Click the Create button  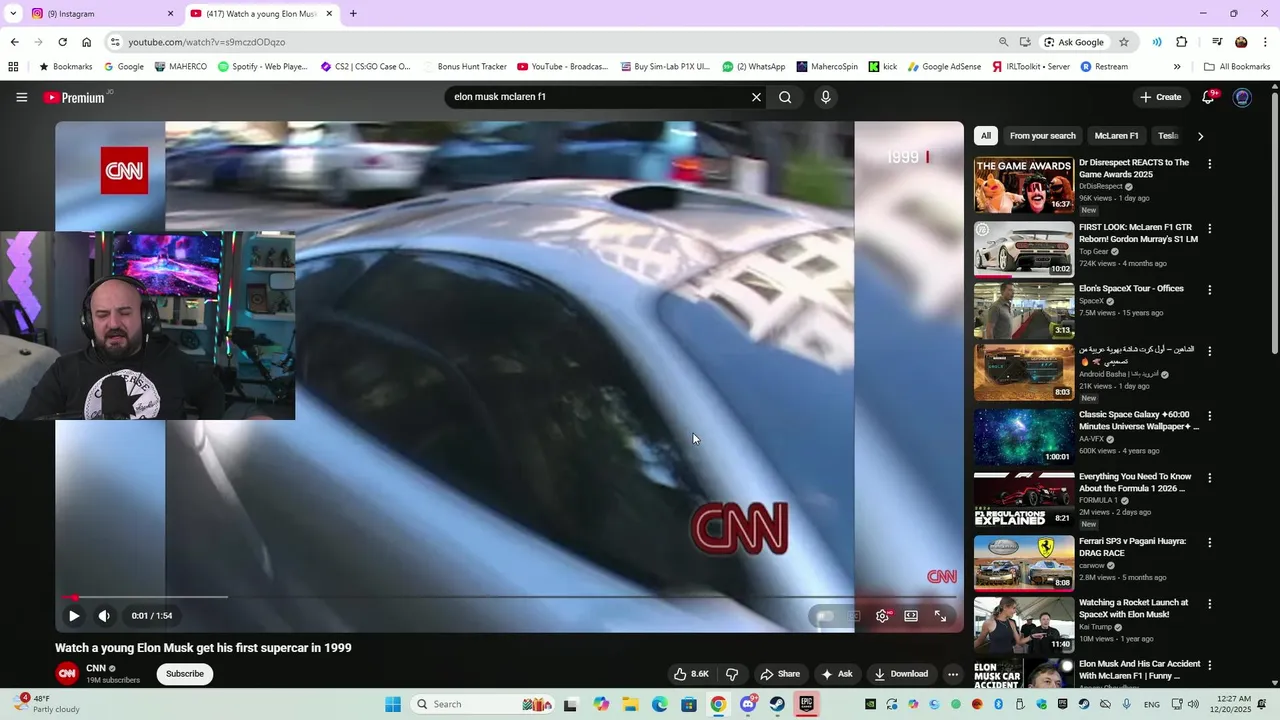(1160, 97)
